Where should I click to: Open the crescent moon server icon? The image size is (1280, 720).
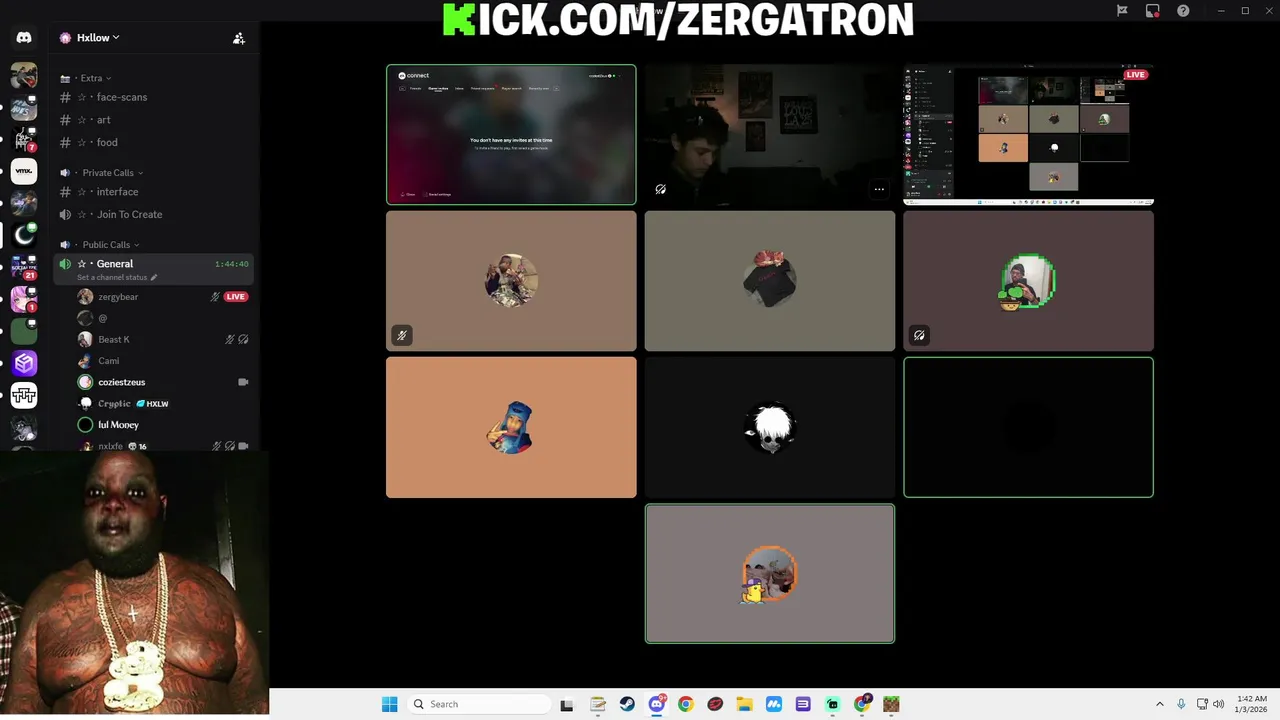24,235
